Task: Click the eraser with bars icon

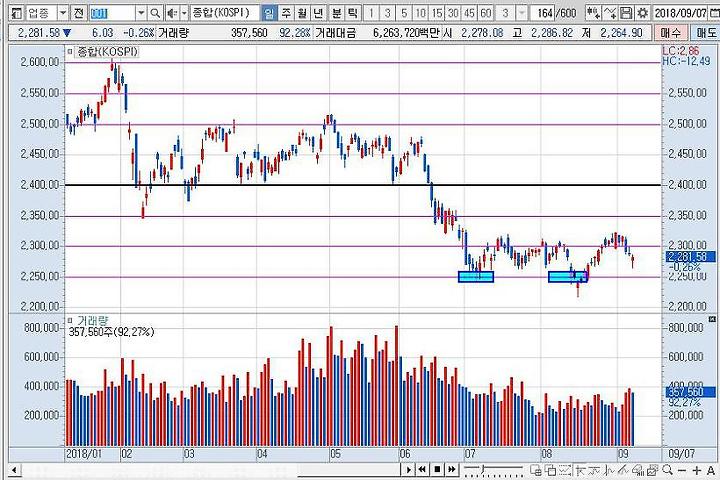Action: pos(637,470)
